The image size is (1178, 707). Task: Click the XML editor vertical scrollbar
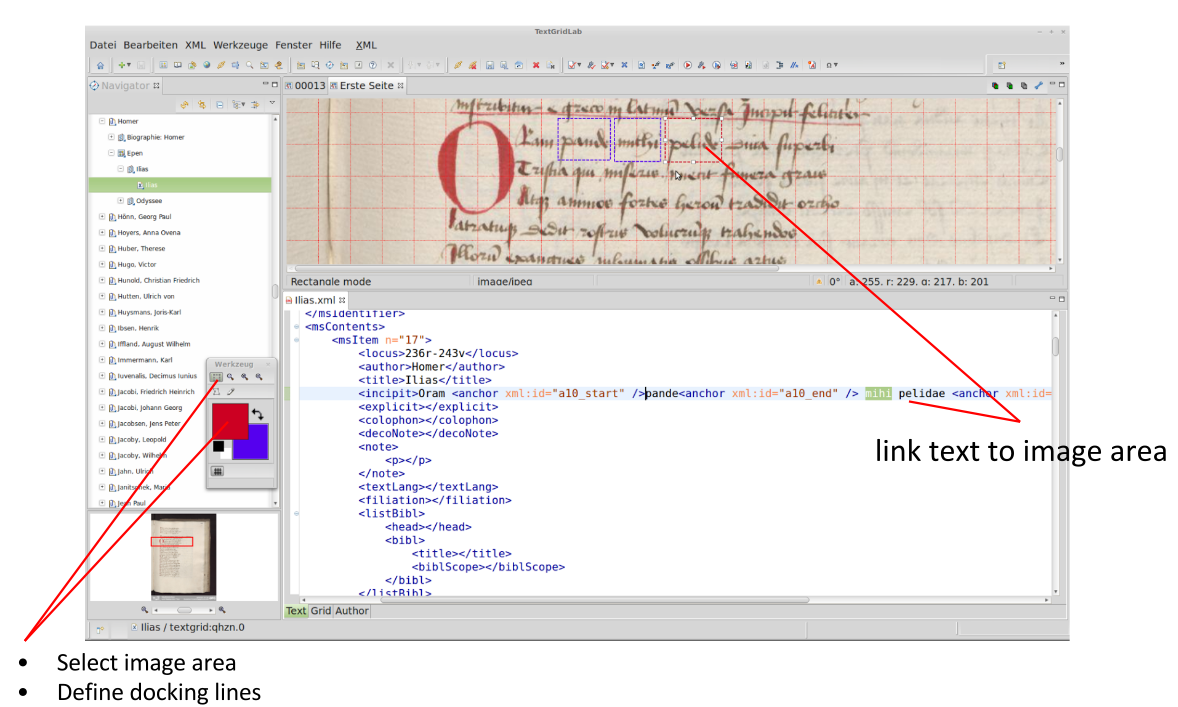pos(1056,453)
